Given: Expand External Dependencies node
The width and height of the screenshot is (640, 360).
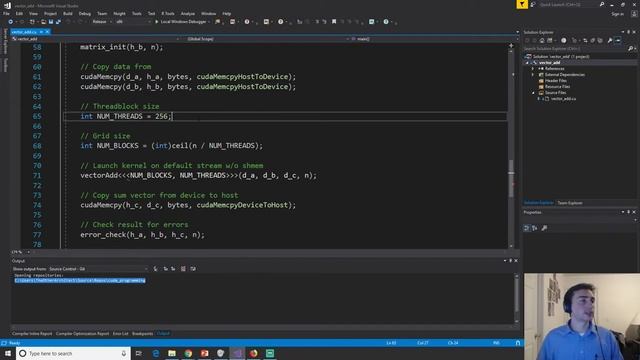Looking at the screenshot, I should pyautogui.click(x=533, y=75).
